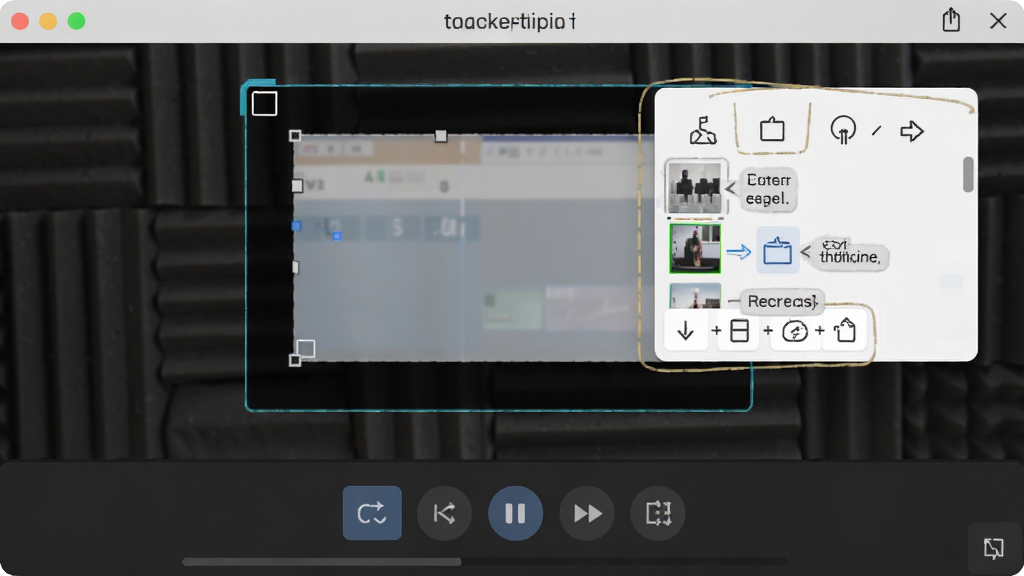Click the split layout icon in panel bottom row
The width and height of the screenshot is (1024, 576).
point(739,331)
